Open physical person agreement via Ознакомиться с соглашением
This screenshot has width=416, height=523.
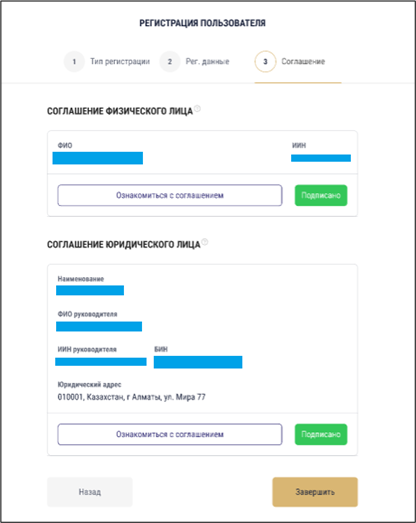(x=170, y=195)
